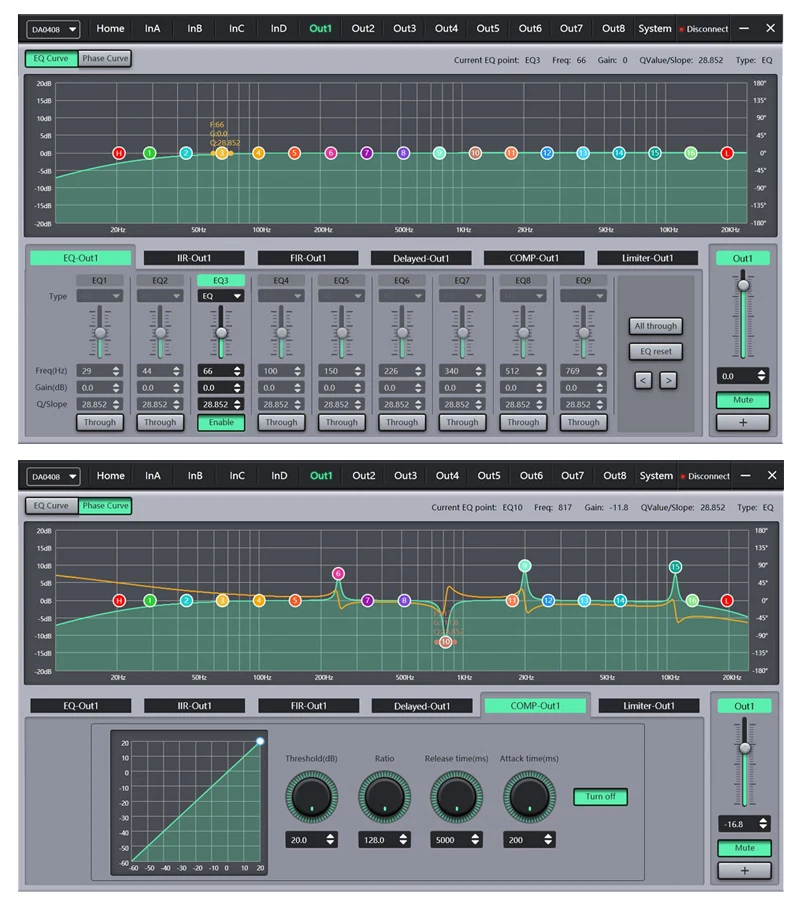The height and width of the screenshot is (907, 800).
Task: Open the EQ6 type dropdown
Action: tap(402, 296)
